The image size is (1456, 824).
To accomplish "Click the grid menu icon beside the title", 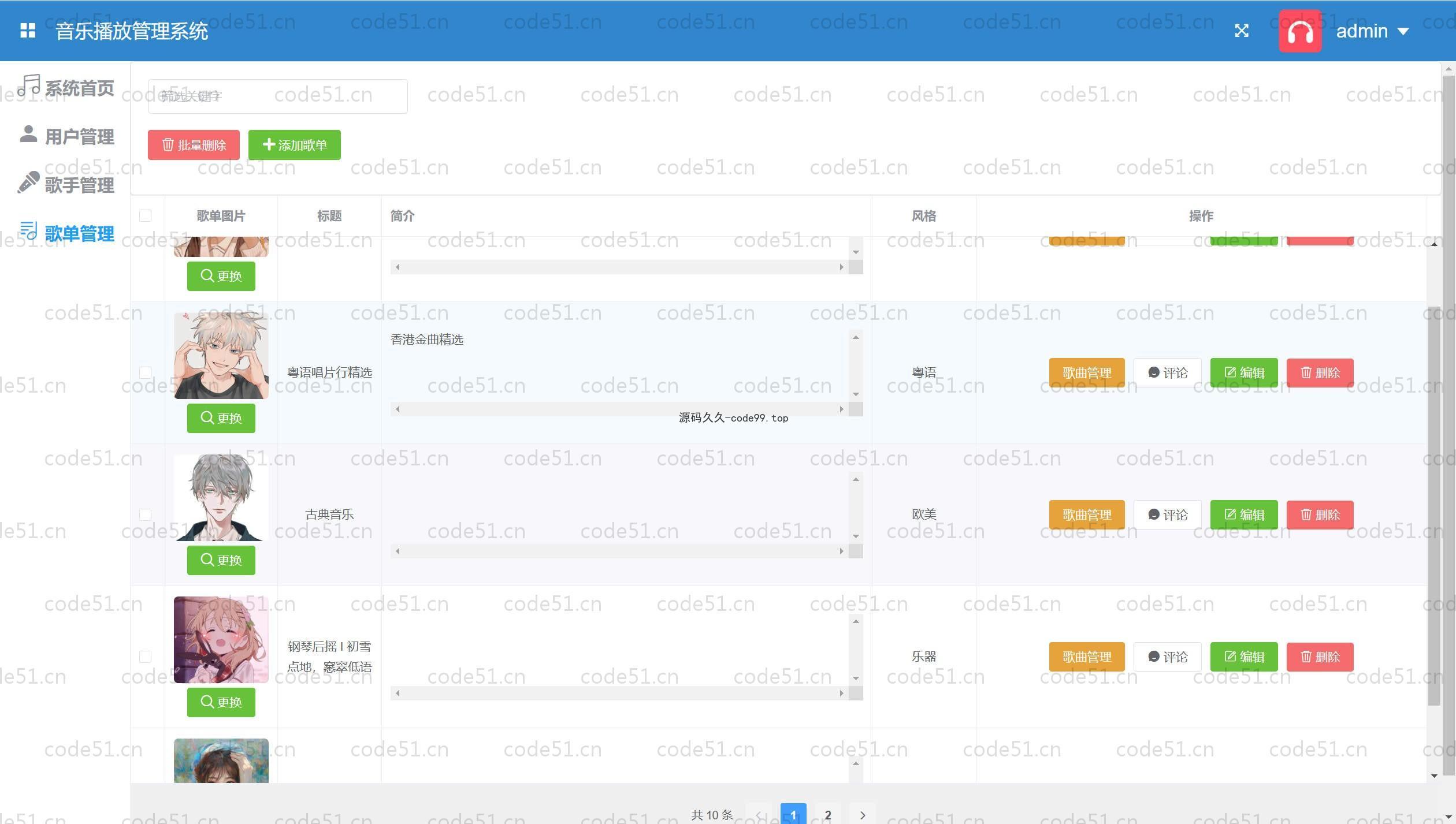I will (28, 31).
